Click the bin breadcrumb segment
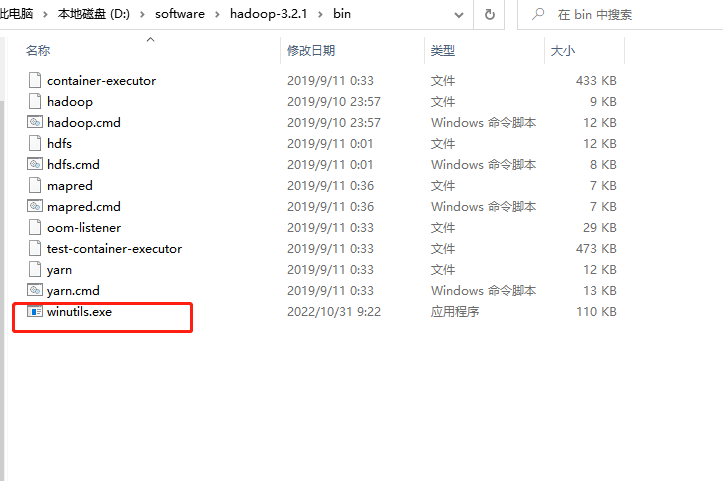Image resolution: width=723 pixels, height=481 pixels. 342,14
